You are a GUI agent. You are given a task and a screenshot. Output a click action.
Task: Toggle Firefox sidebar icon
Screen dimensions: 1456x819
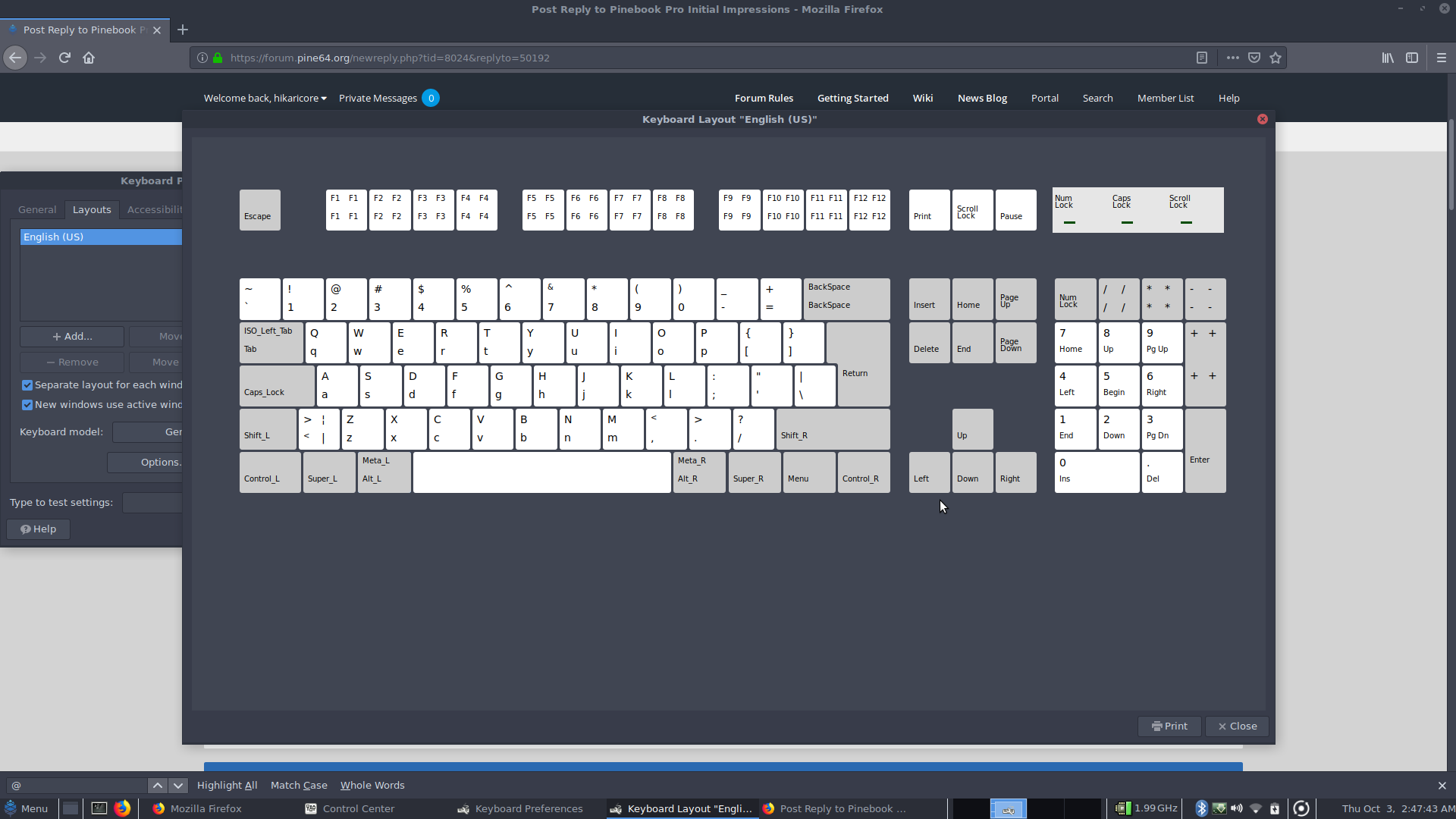(1412, 58)
